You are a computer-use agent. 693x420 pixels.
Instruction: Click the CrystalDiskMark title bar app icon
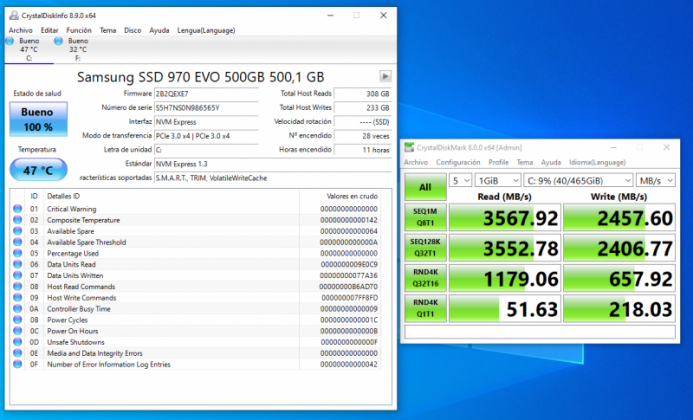coord(409,147)
